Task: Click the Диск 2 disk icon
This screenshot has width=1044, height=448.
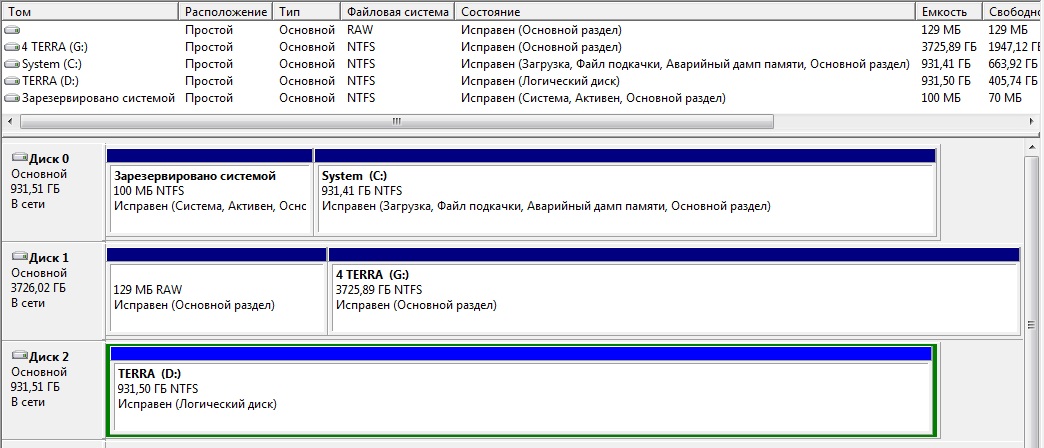Action: [x=21, y=355]
